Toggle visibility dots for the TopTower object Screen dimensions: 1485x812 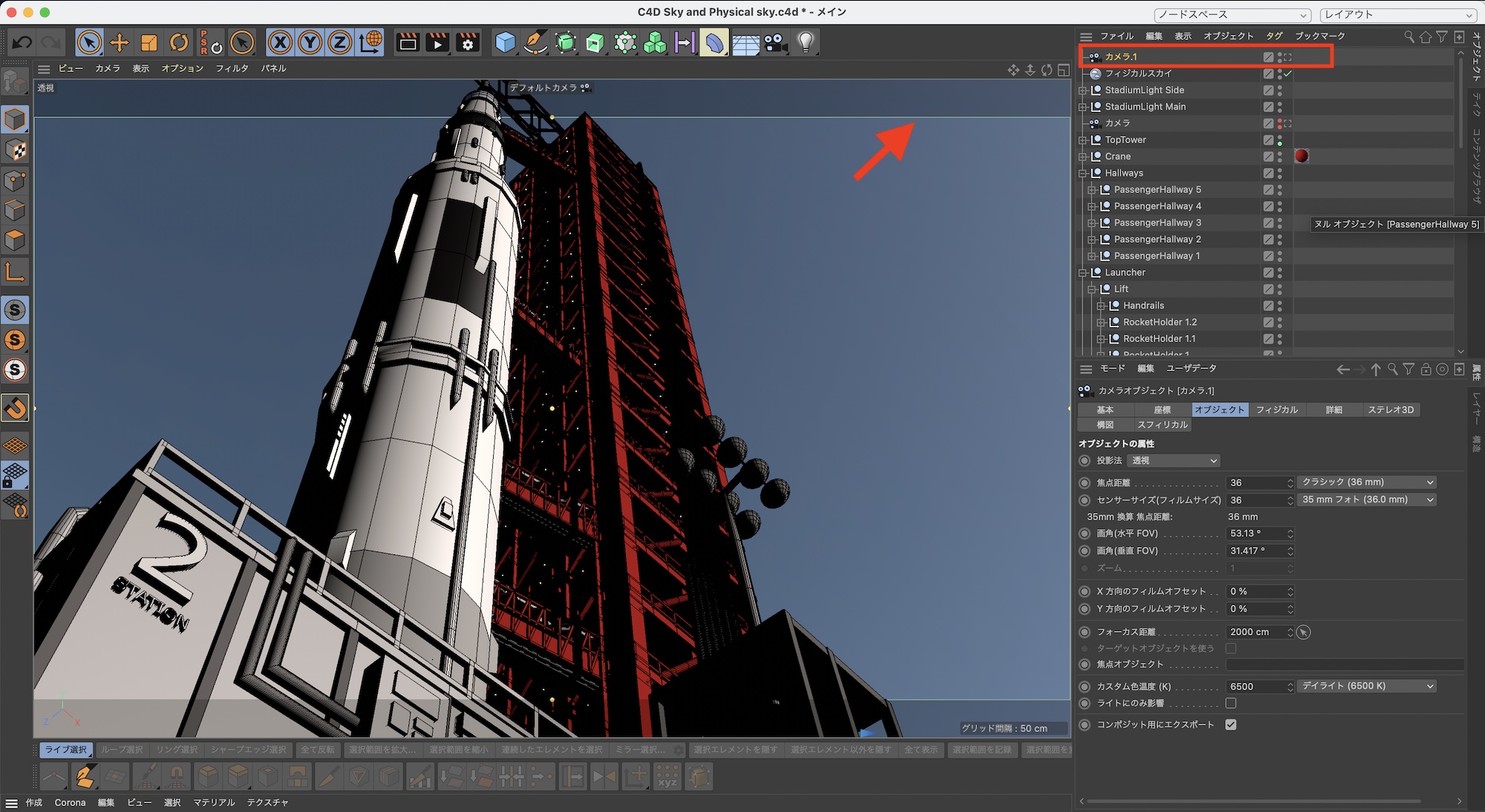1279,140
